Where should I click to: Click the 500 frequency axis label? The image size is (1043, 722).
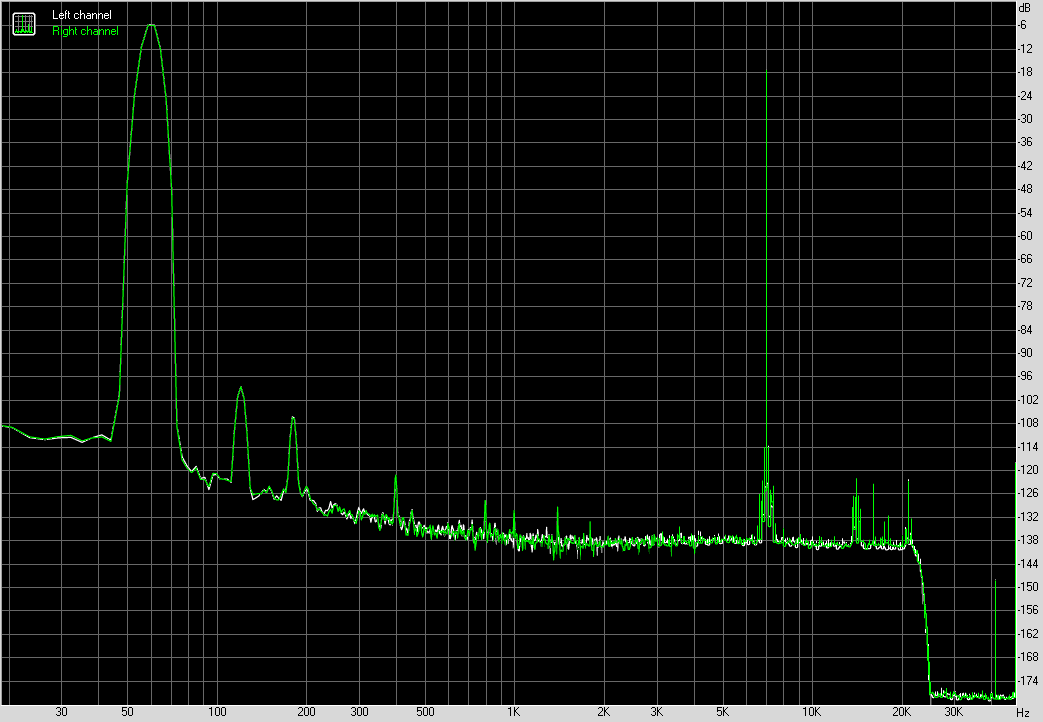425,712
